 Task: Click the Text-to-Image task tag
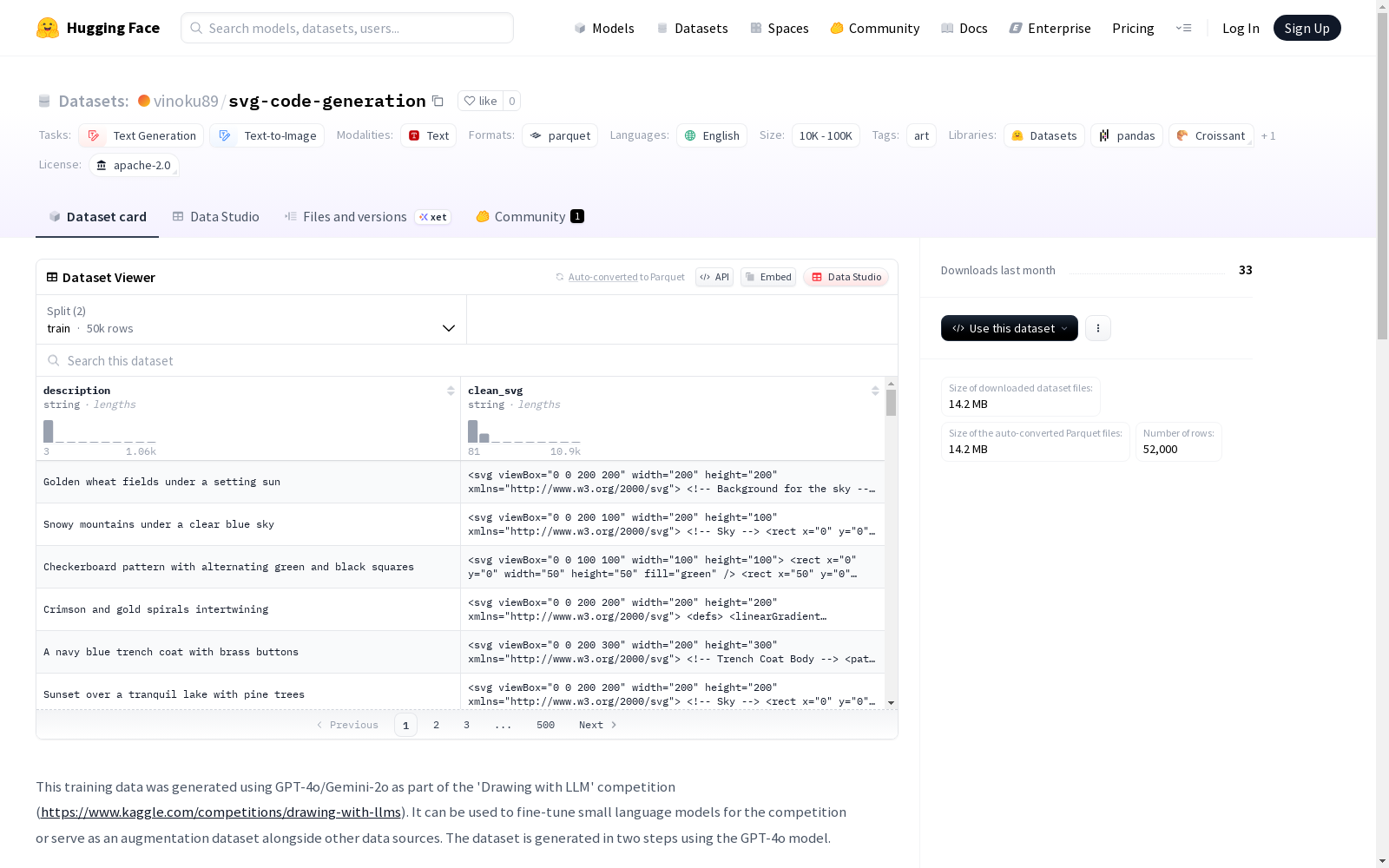267,135
